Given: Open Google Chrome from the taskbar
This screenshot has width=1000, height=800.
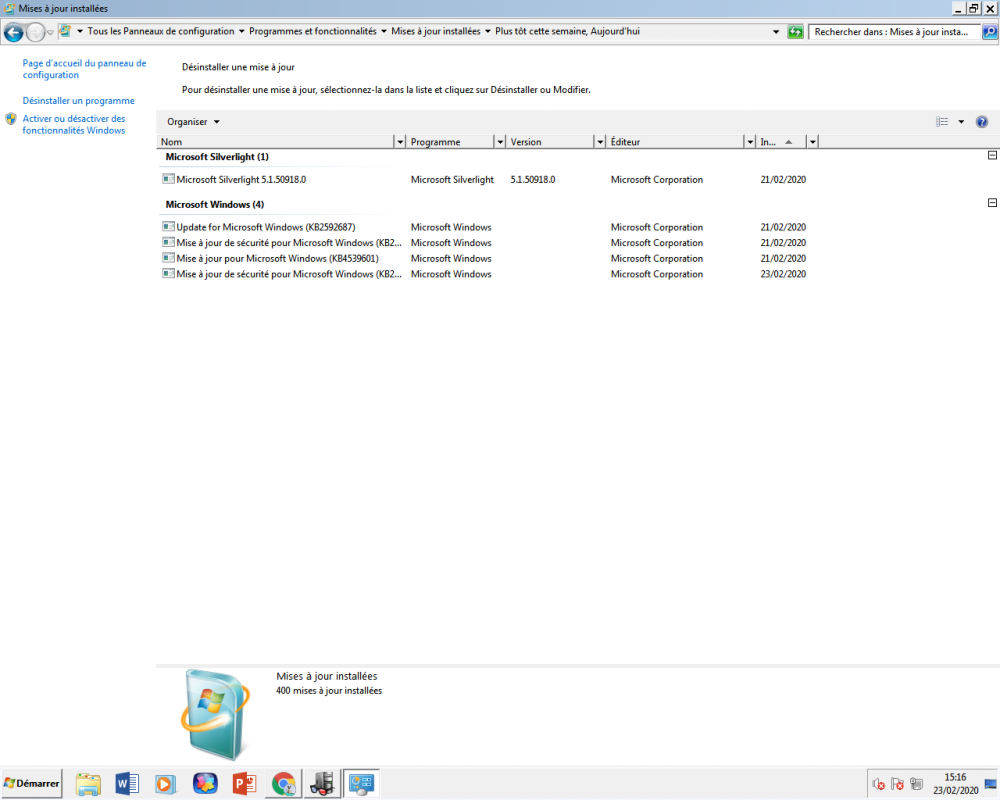Looking at the screenshot, I should tap(284, 784).
